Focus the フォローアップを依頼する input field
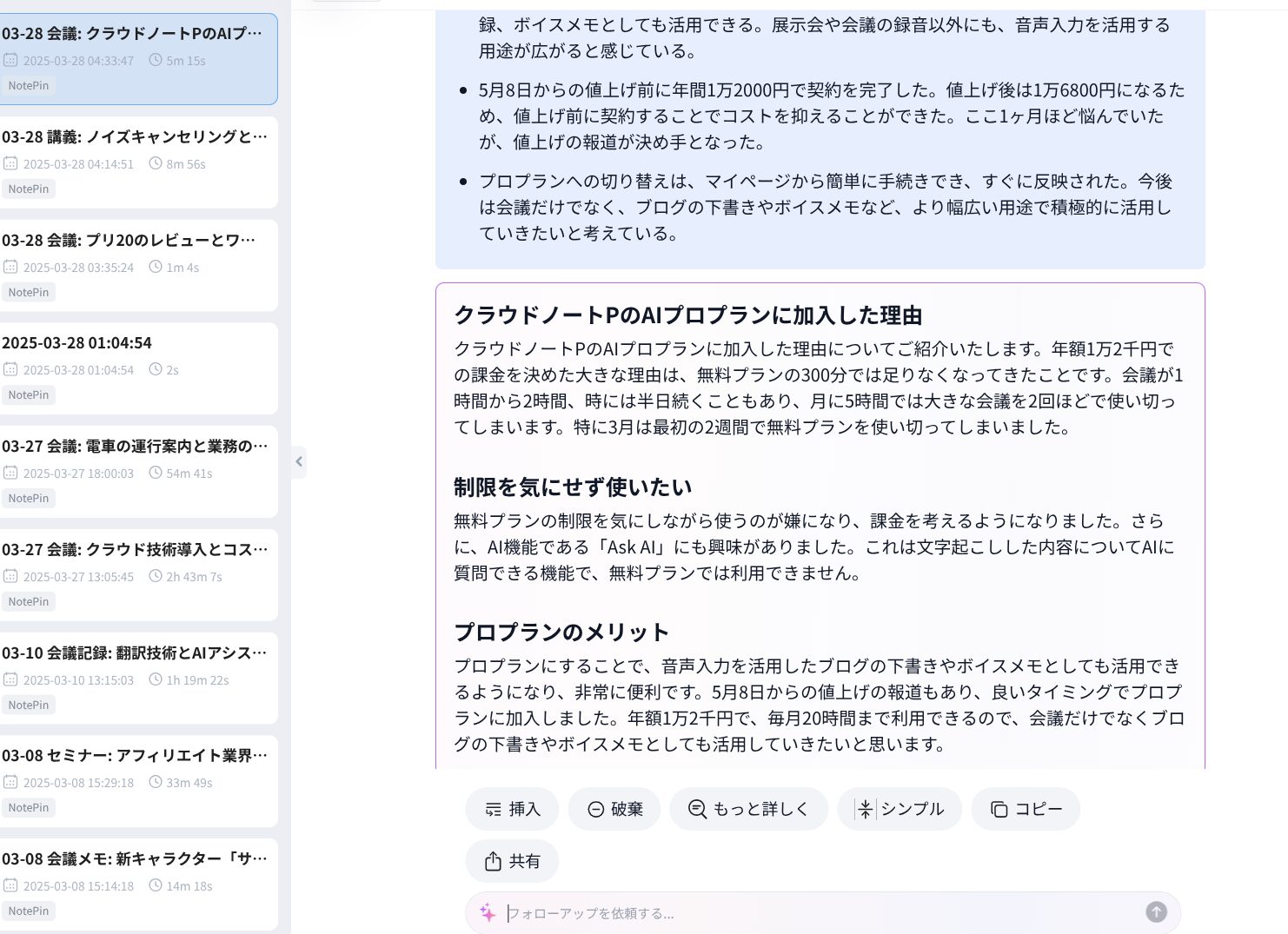Screen dimensions: 1288x934 point(821,913)
